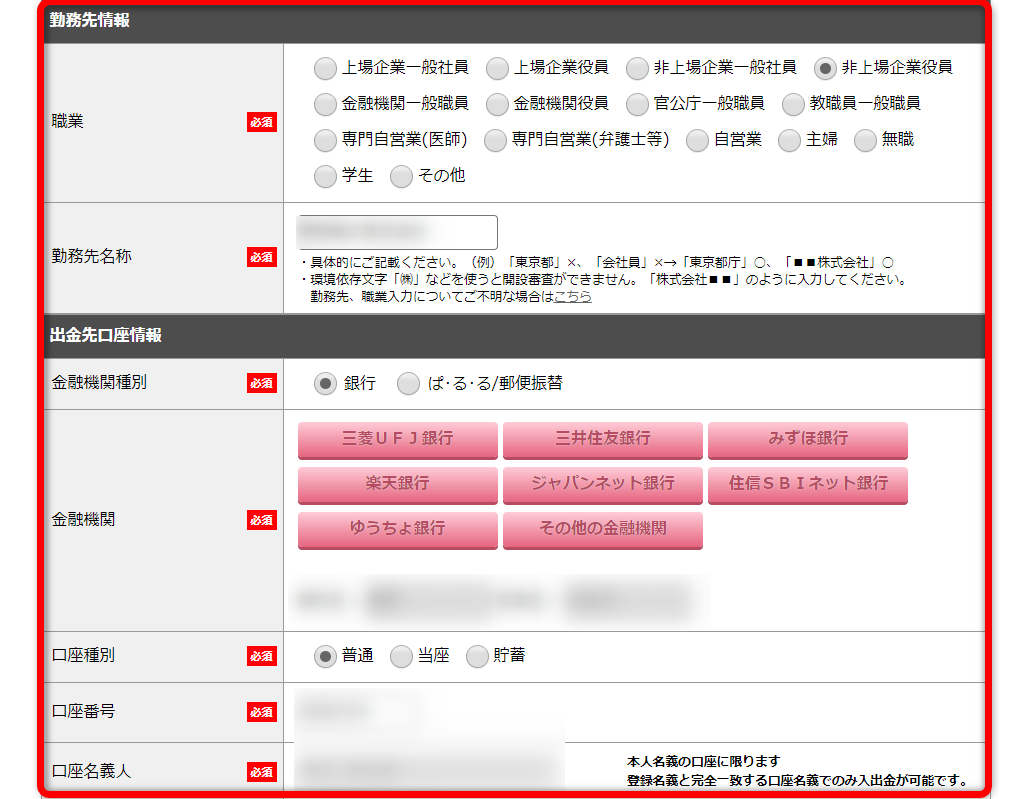Choose 学生 as occupation

pyautogui.click(x=325, y=176)
